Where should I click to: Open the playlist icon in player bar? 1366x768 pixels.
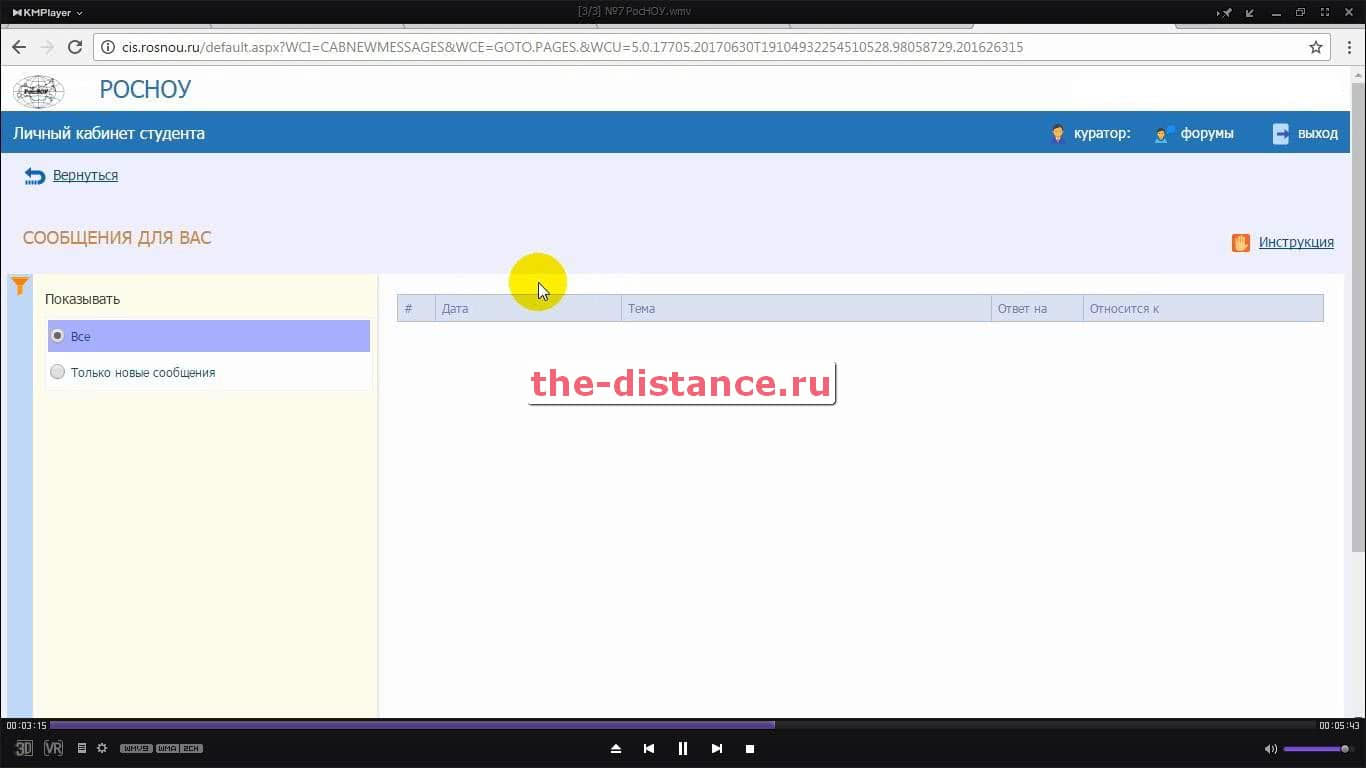[82, 748]
